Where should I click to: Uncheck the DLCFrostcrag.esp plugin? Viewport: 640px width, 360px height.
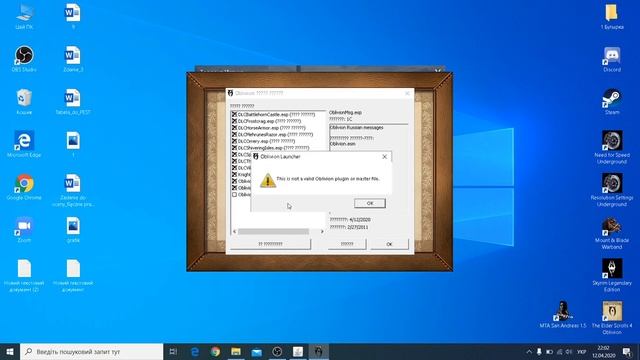(234, 121)
